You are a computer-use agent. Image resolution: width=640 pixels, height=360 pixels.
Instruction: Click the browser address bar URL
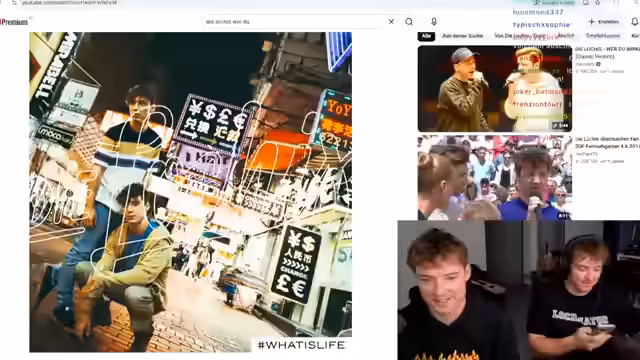[x=69, y=2]
